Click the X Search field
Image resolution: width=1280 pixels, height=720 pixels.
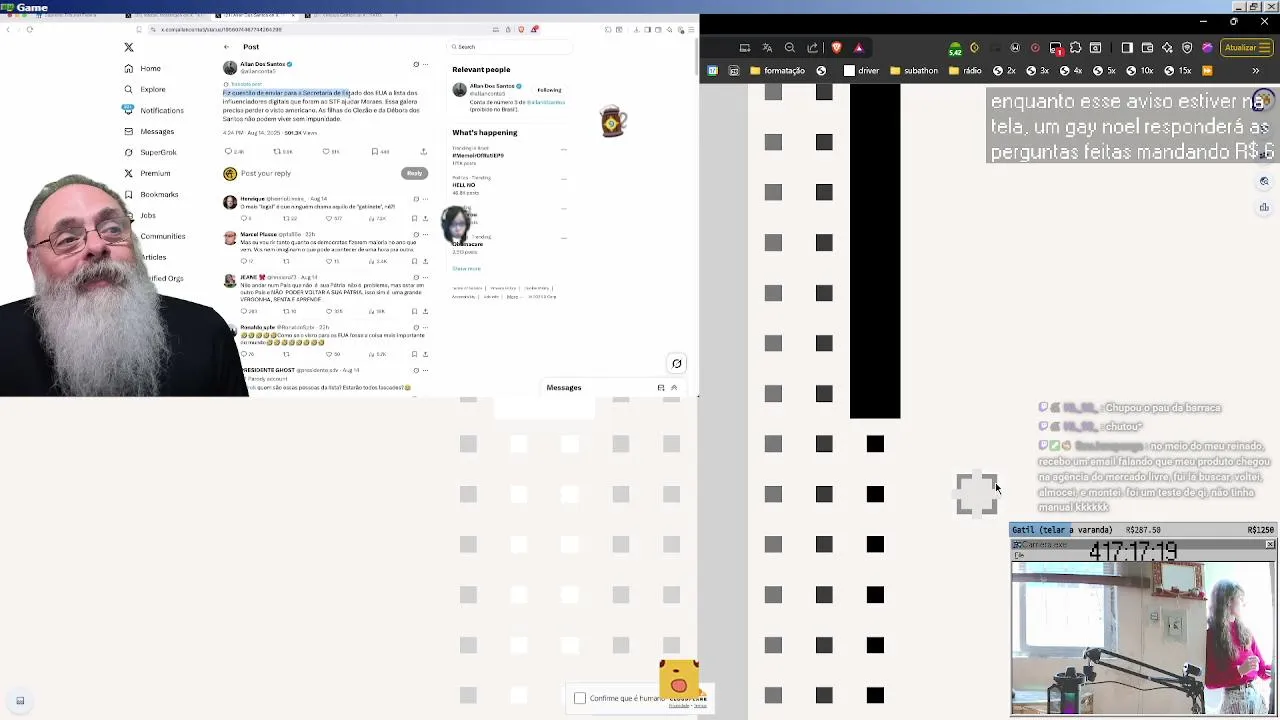(510, 47)
